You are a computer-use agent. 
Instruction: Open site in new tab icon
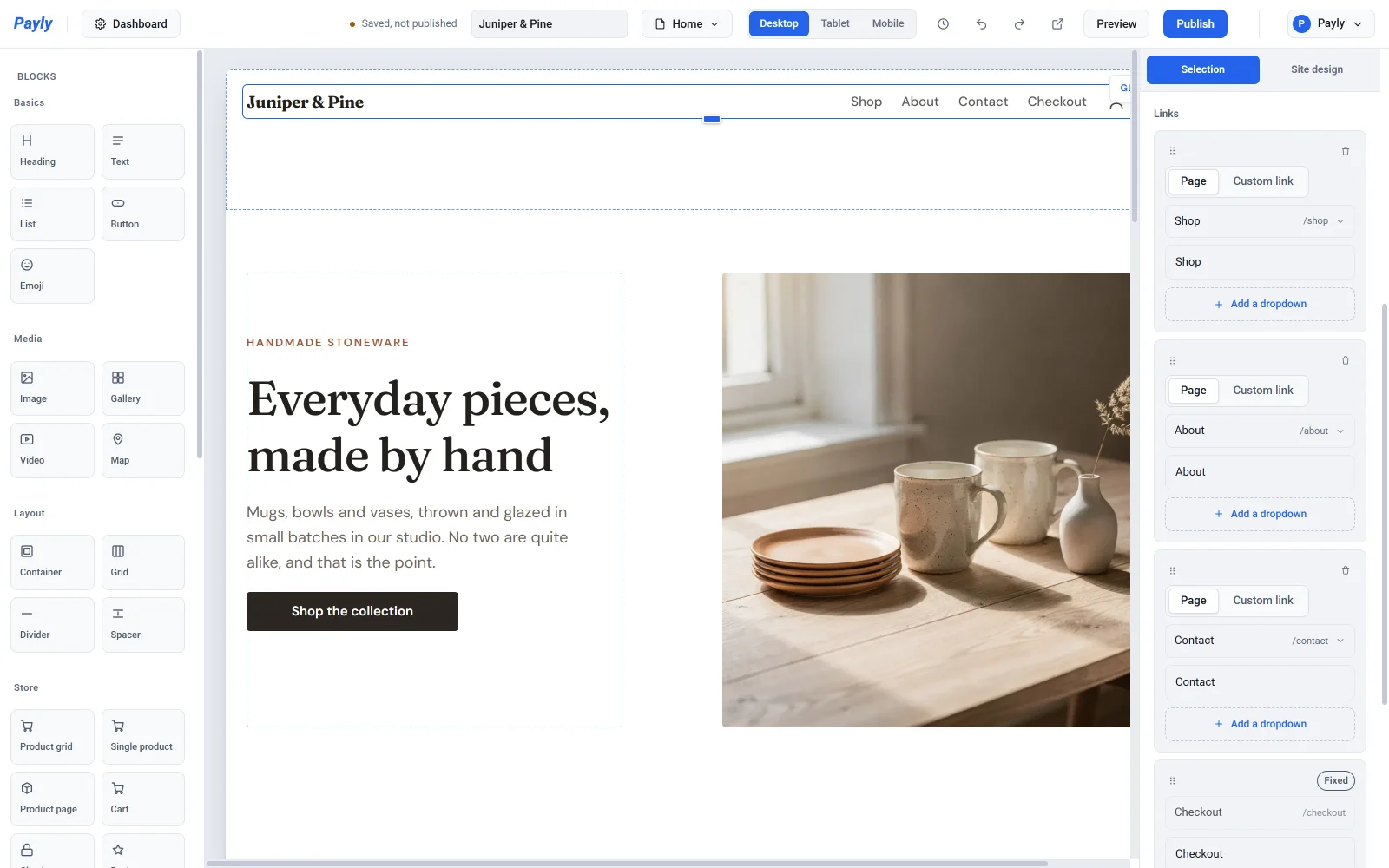(1057, 24)
